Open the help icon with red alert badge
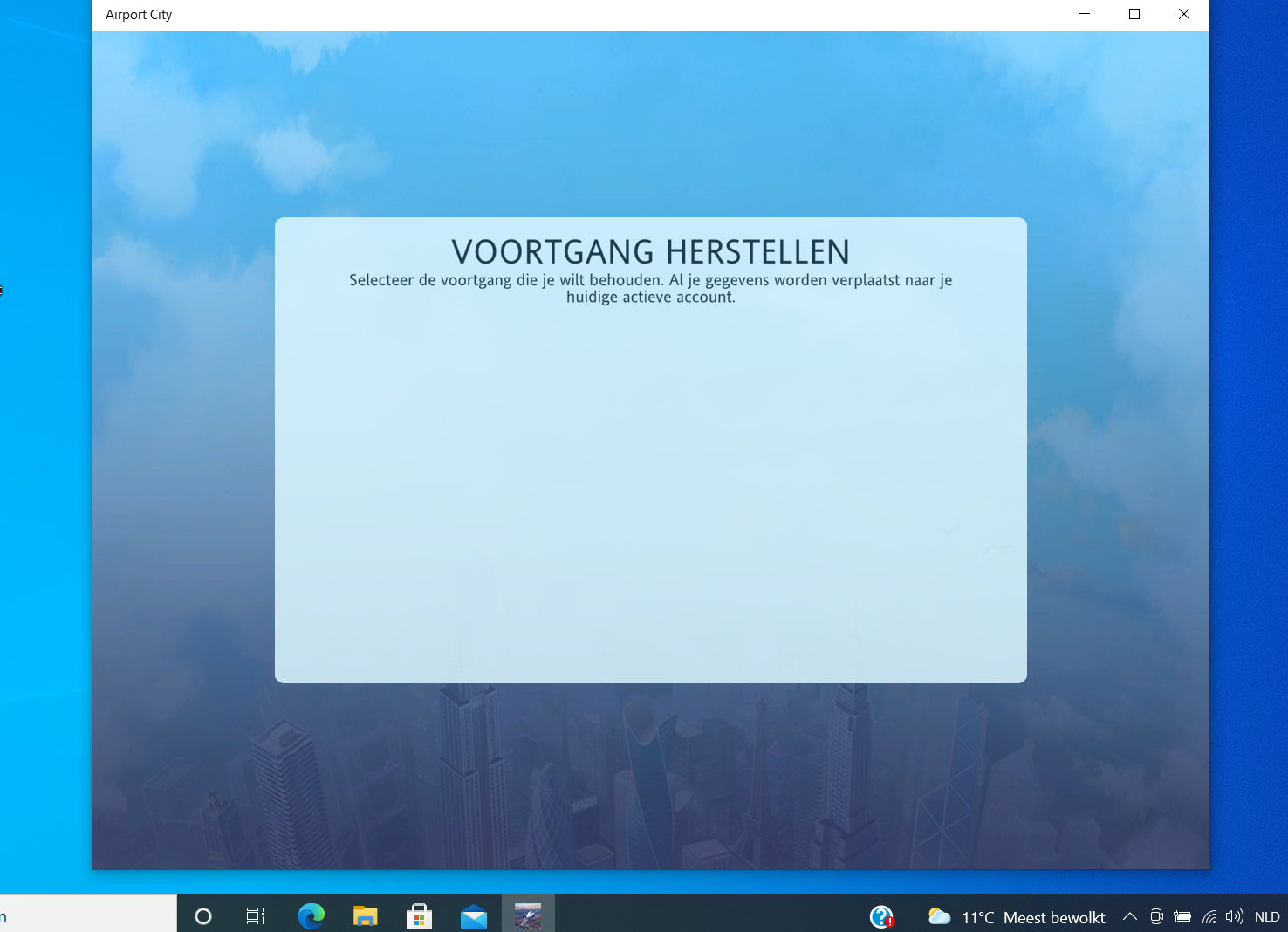 coord(882,916)
